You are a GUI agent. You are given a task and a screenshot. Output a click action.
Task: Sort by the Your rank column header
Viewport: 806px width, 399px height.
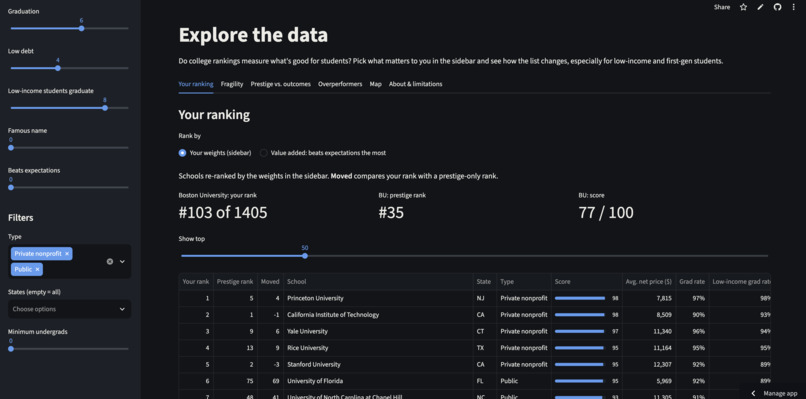coord(196,282)
